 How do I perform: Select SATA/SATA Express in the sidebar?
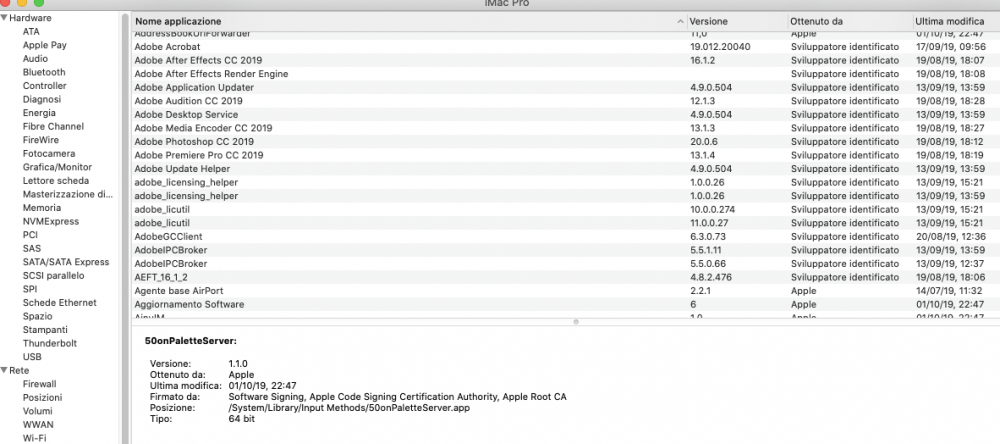66,262
